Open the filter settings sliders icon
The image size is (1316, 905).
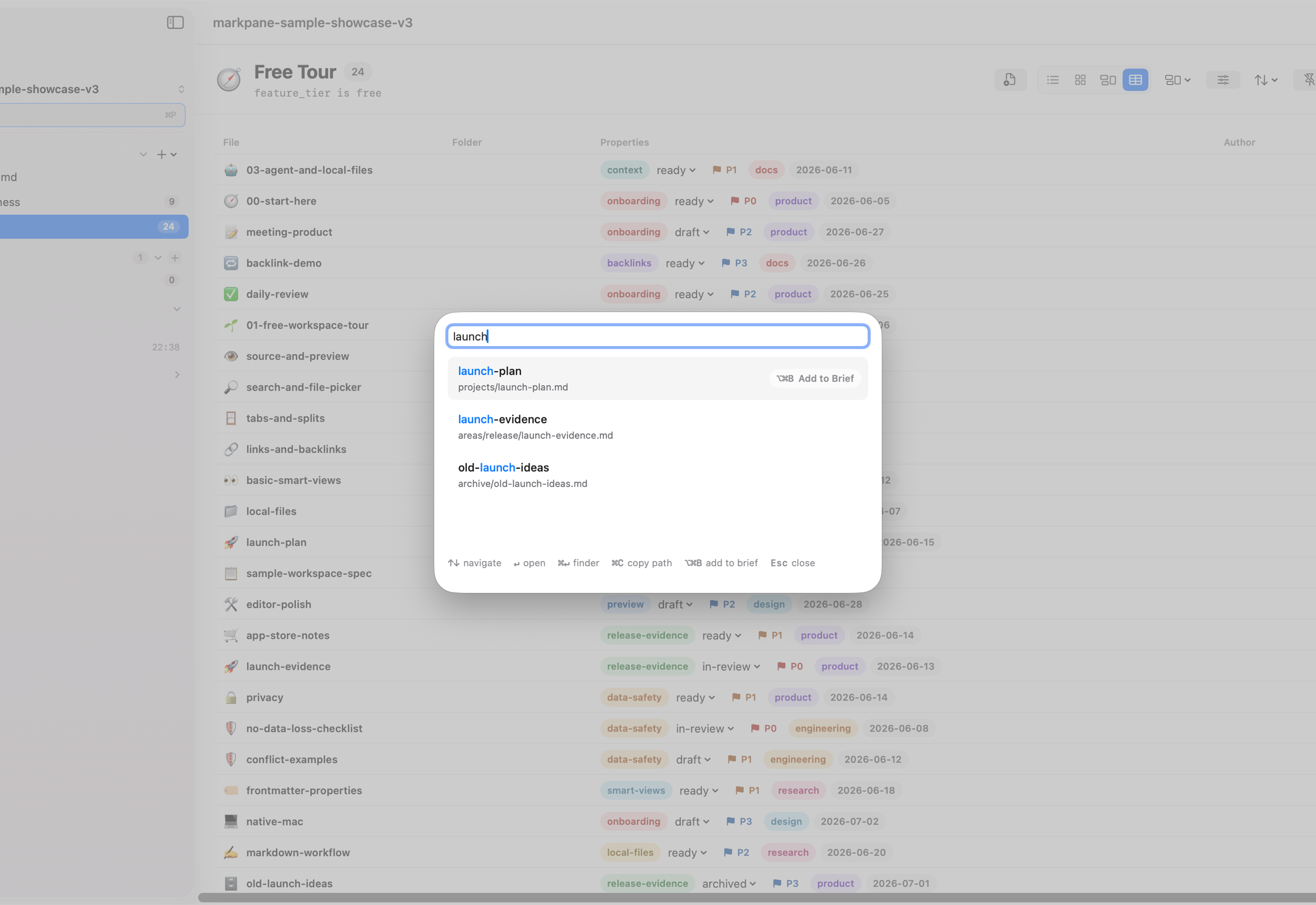click(1223, 80)
